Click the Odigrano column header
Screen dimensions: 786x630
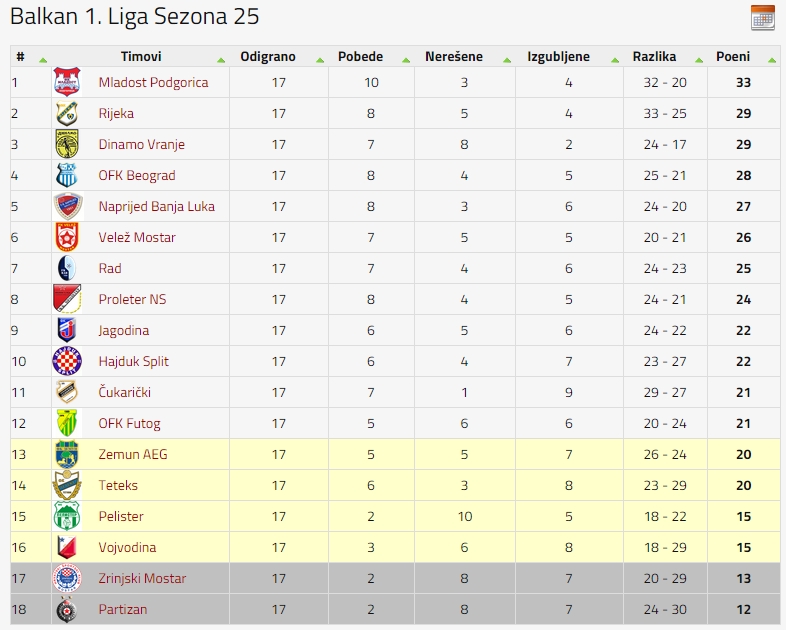click(268, 56)
